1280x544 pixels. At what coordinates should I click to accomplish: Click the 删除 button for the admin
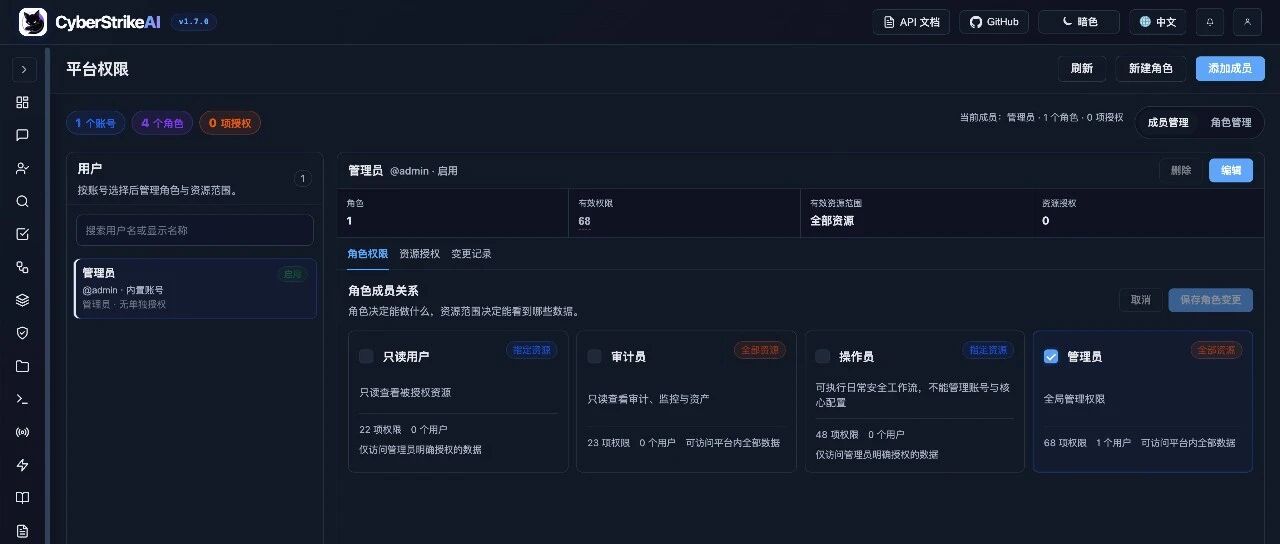(1181, 171)
